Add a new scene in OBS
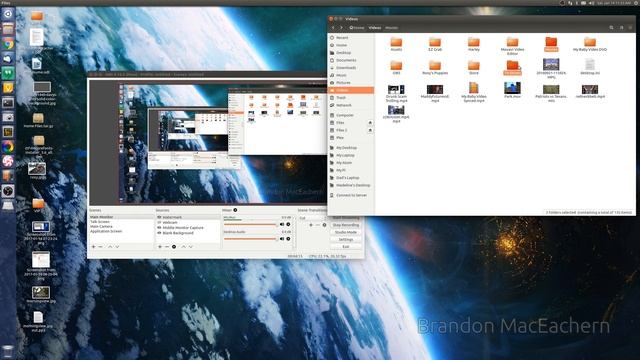Image resolution: width=640 pixels, height=360 pixels. click(93, 247)
